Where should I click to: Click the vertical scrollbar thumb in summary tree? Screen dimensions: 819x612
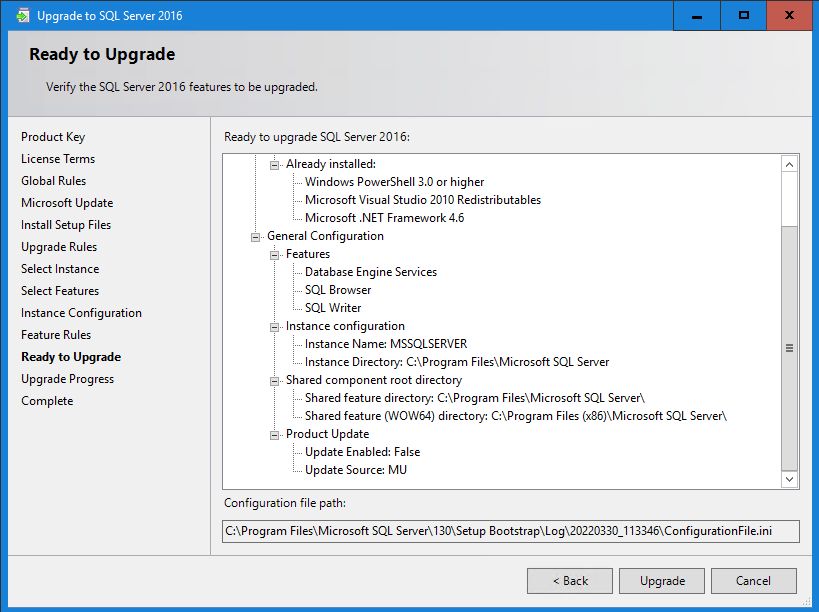[789, 348]
